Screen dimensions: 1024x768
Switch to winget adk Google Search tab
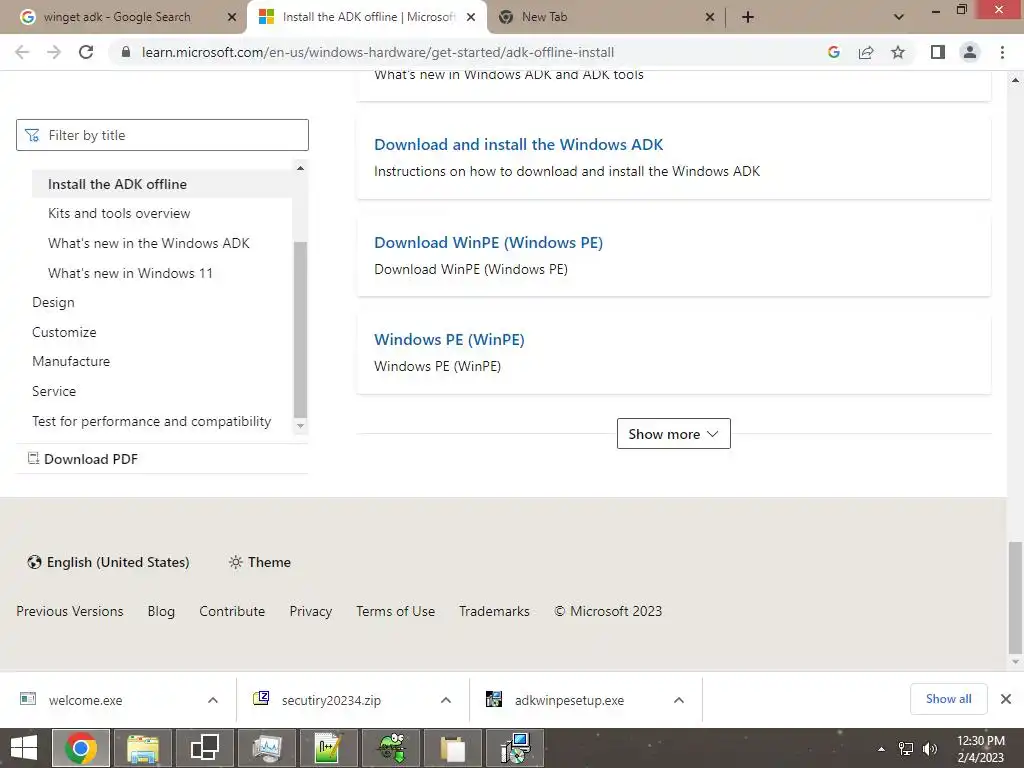(118, 17)
